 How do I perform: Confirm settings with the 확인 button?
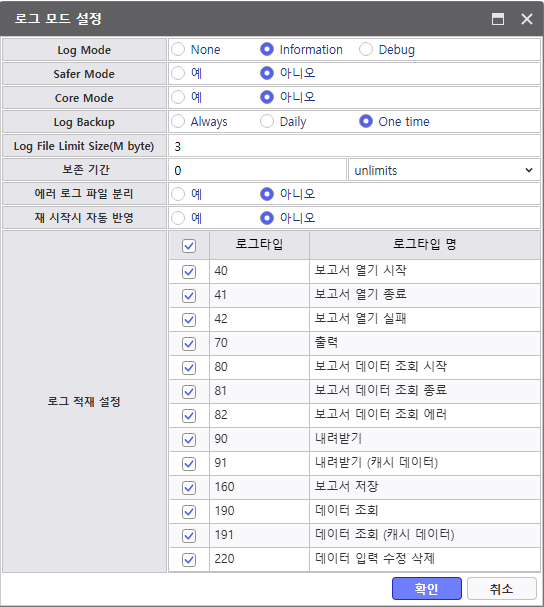(427, 588)
